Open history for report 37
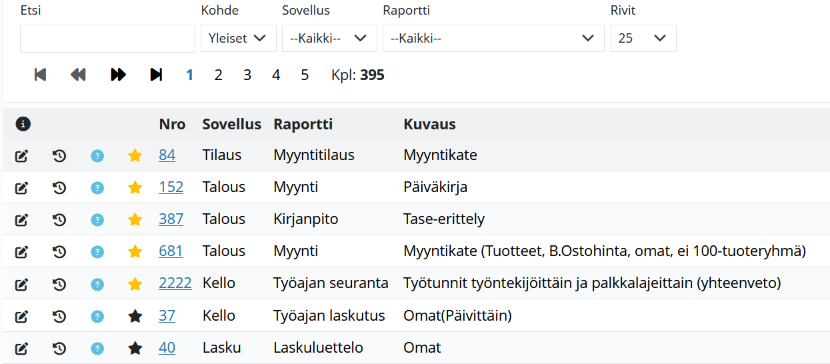830x364 pixels. coord(59,317)
